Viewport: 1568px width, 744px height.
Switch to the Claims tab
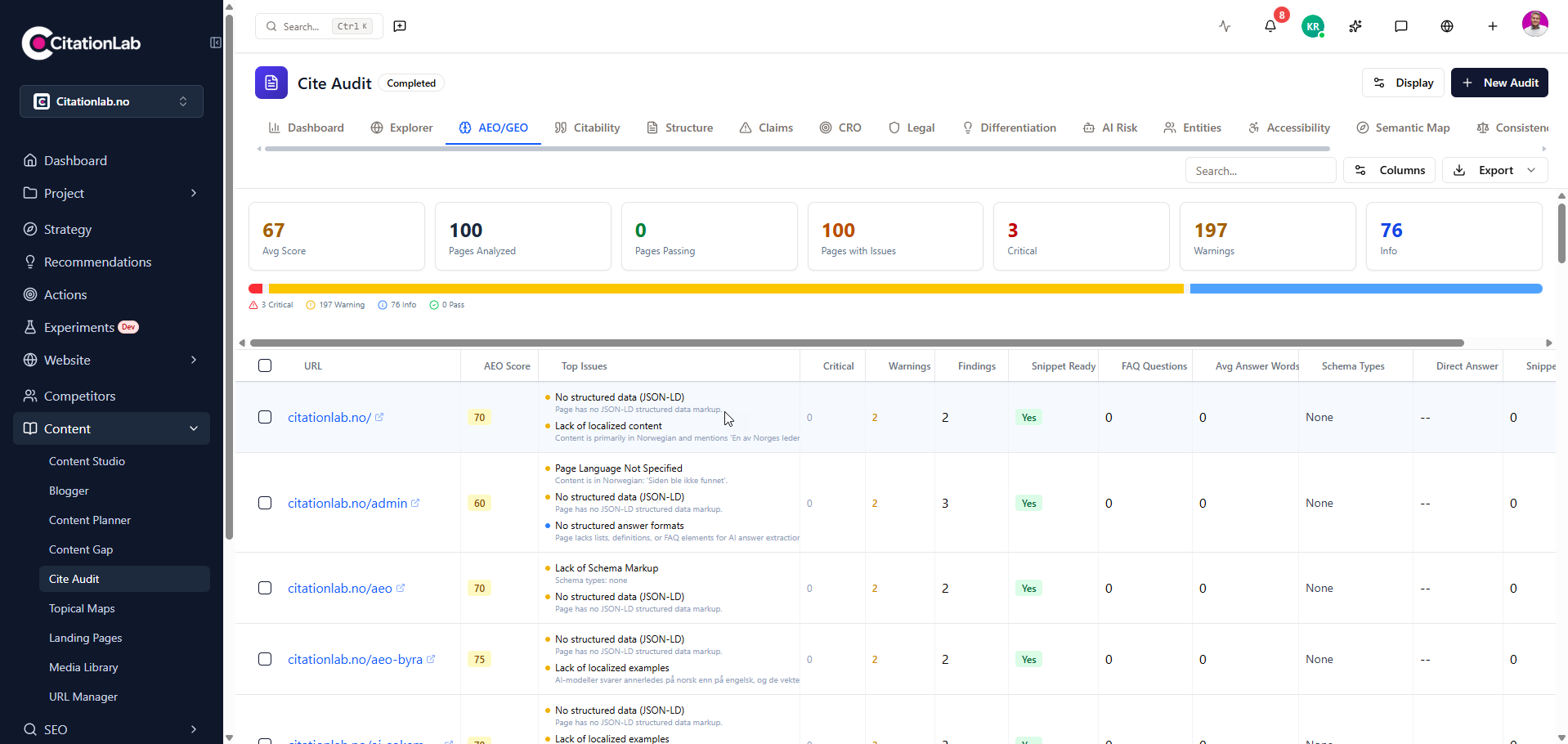click(766, 128)
